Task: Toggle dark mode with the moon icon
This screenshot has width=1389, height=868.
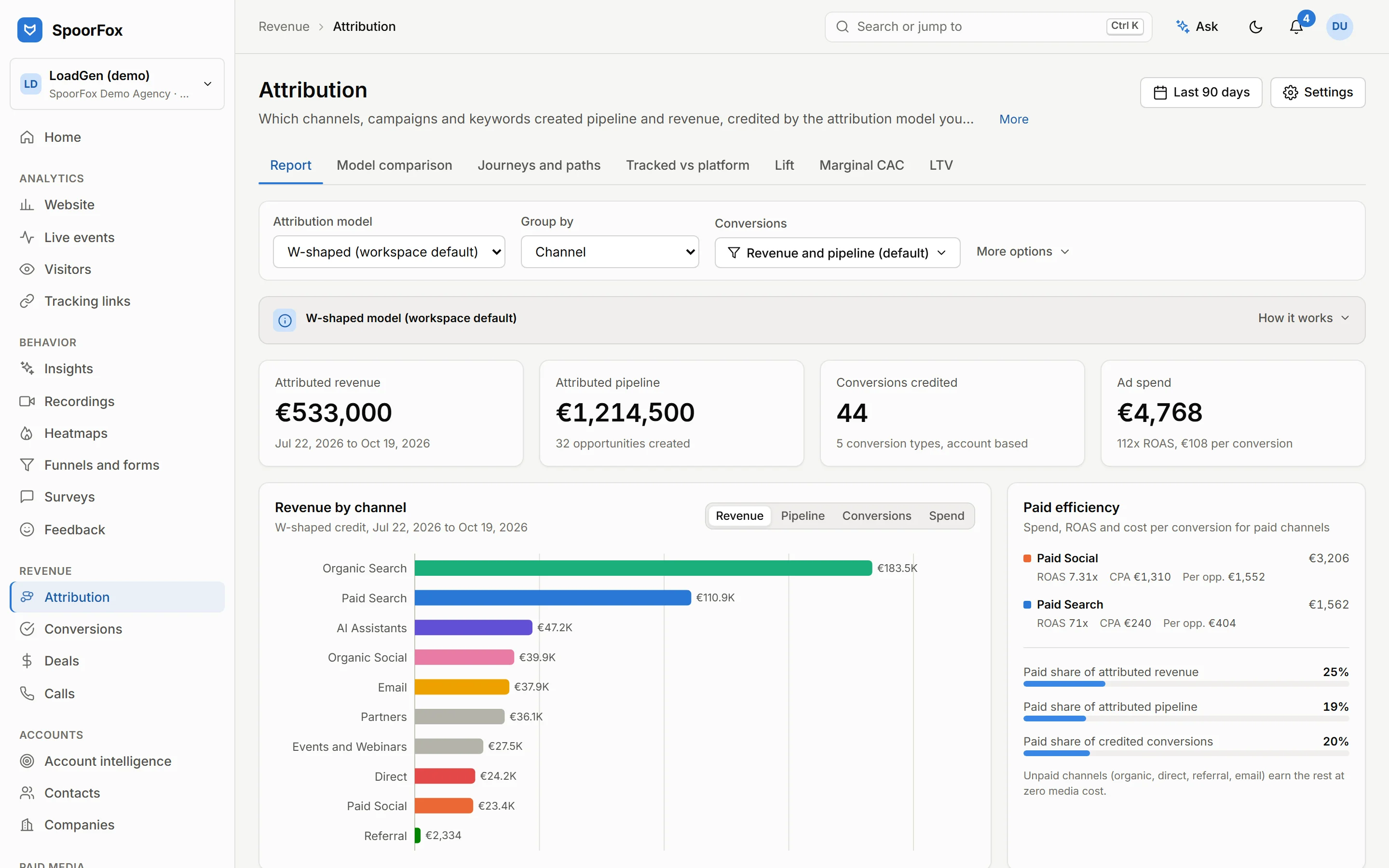Action: (1256, 27)
